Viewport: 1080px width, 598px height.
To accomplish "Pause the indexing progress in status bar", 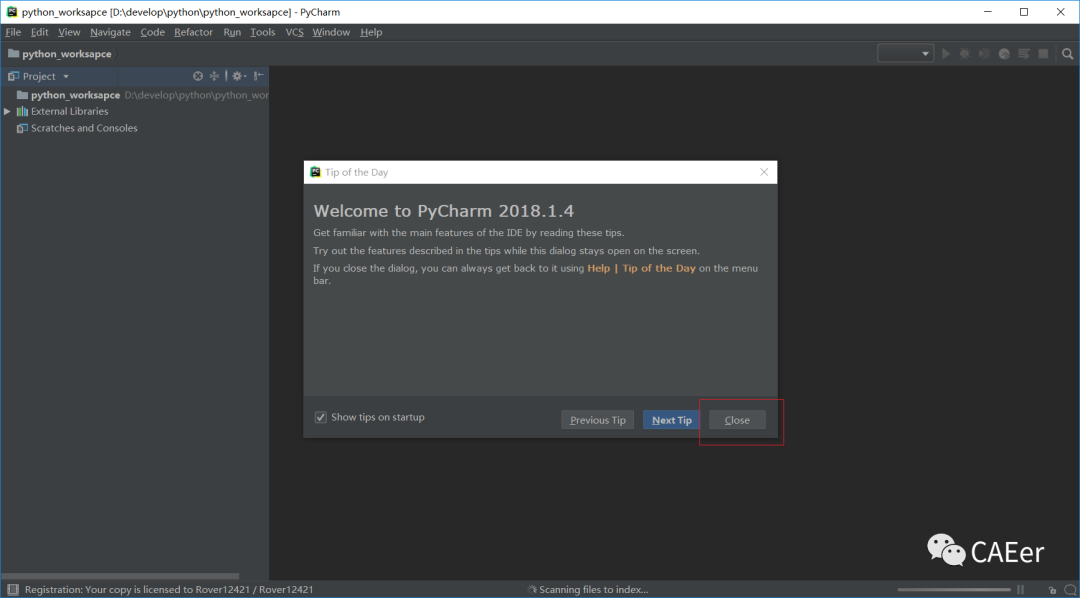I will [1021, 590].
